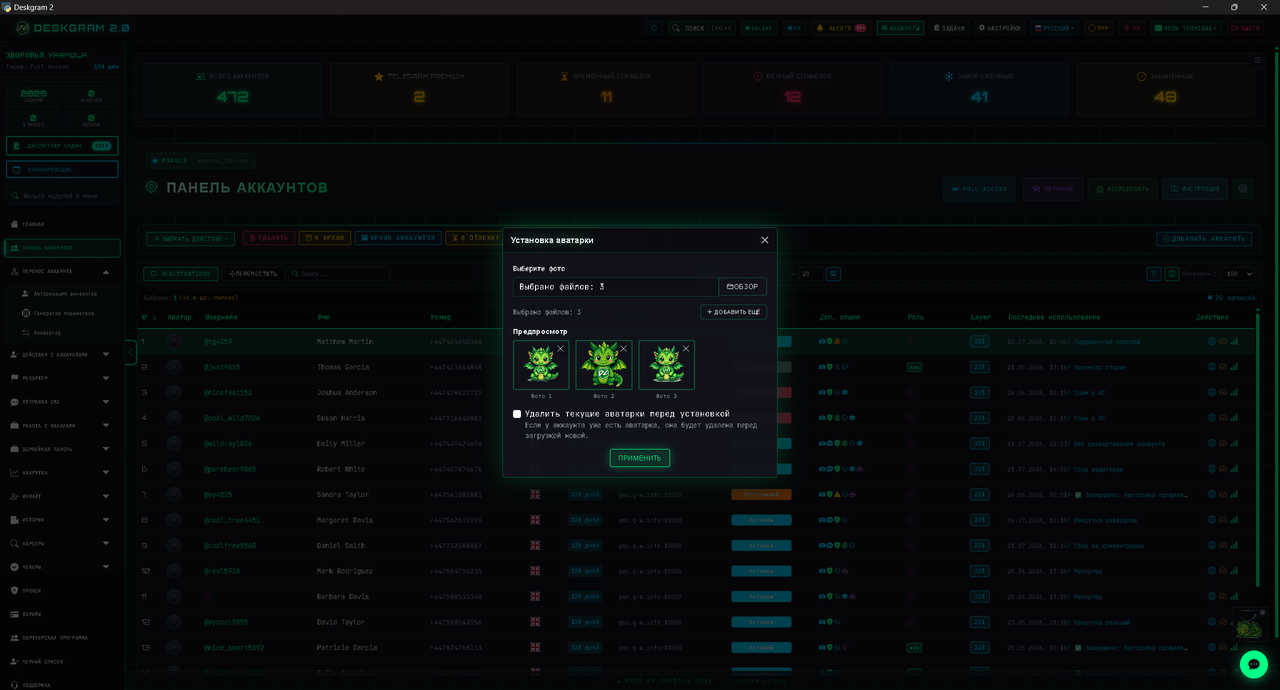This screenshot has height=690, width=1280.
Task: Open the support chat bubble
Action: click(1254, 664)
